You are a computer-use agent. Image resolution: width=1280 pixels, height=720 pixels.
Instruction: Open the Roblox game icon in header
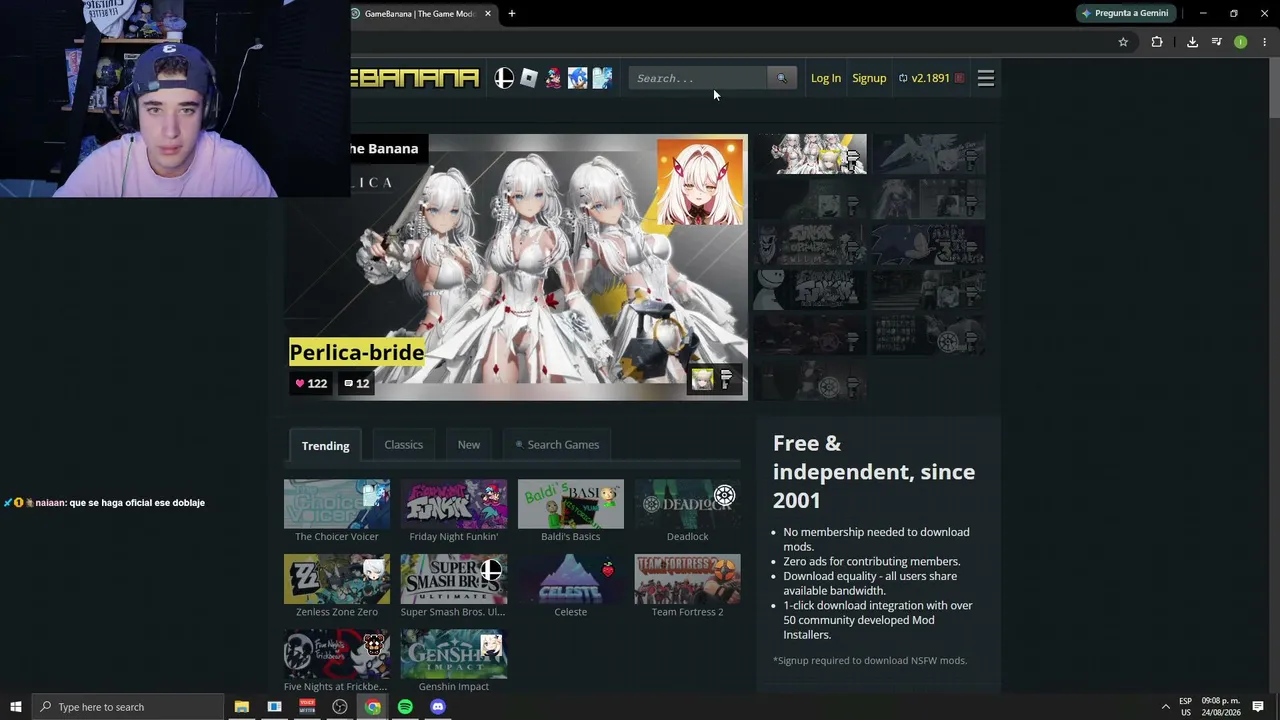point(529,78)
